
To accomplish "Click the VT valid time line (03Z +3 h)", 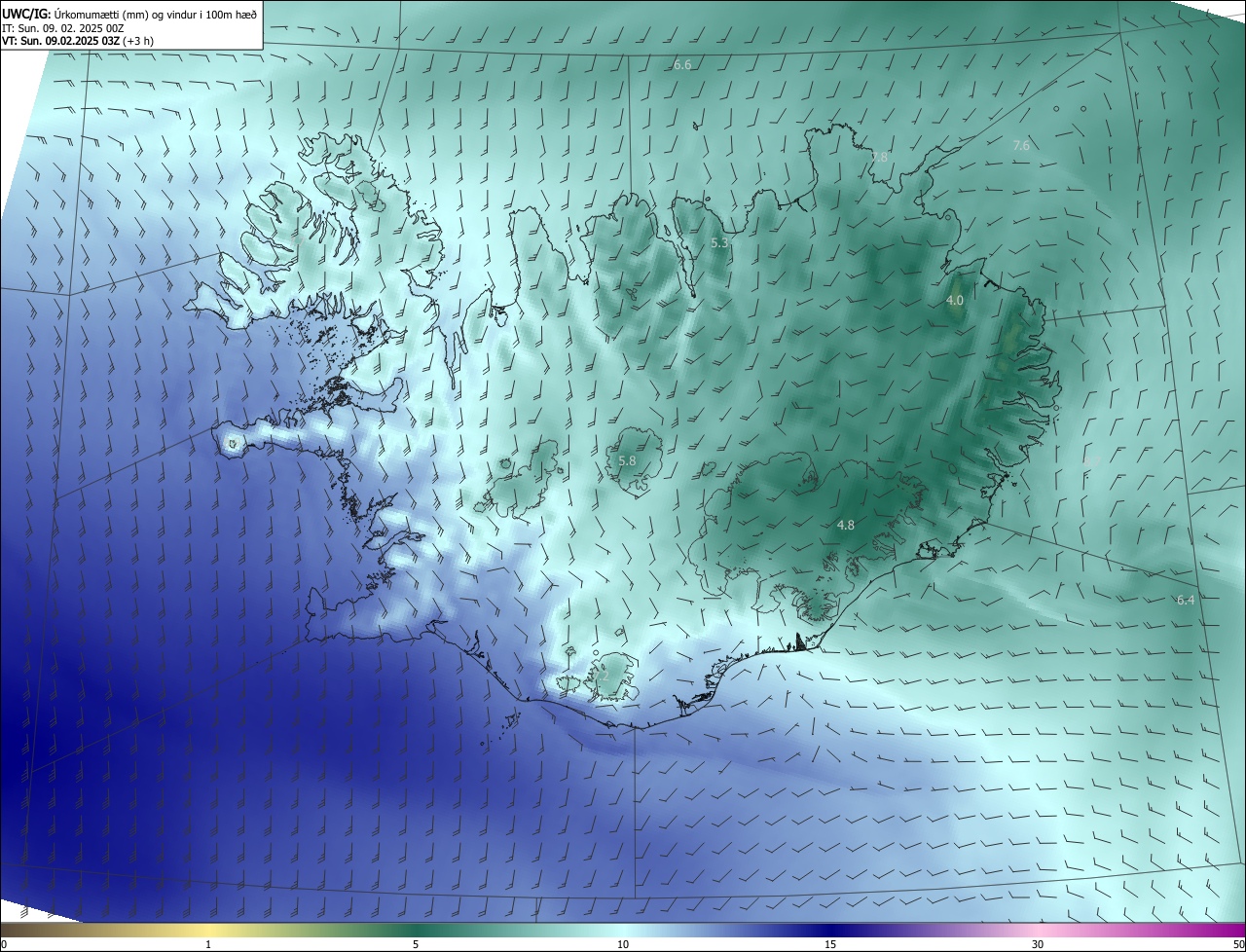I will 78,41.
